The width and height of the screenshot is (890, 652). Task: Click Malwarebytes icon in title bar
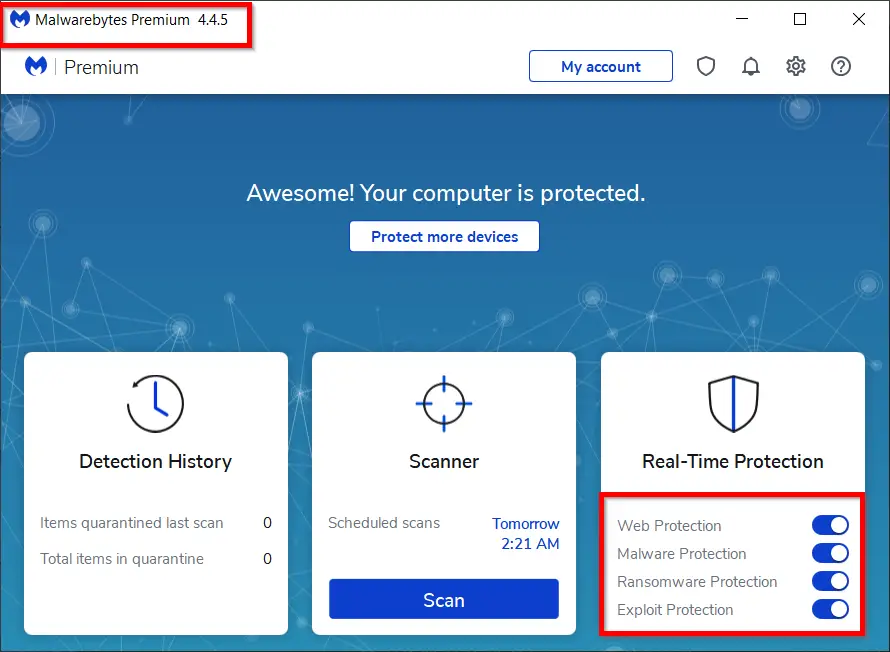click(19, 19)
